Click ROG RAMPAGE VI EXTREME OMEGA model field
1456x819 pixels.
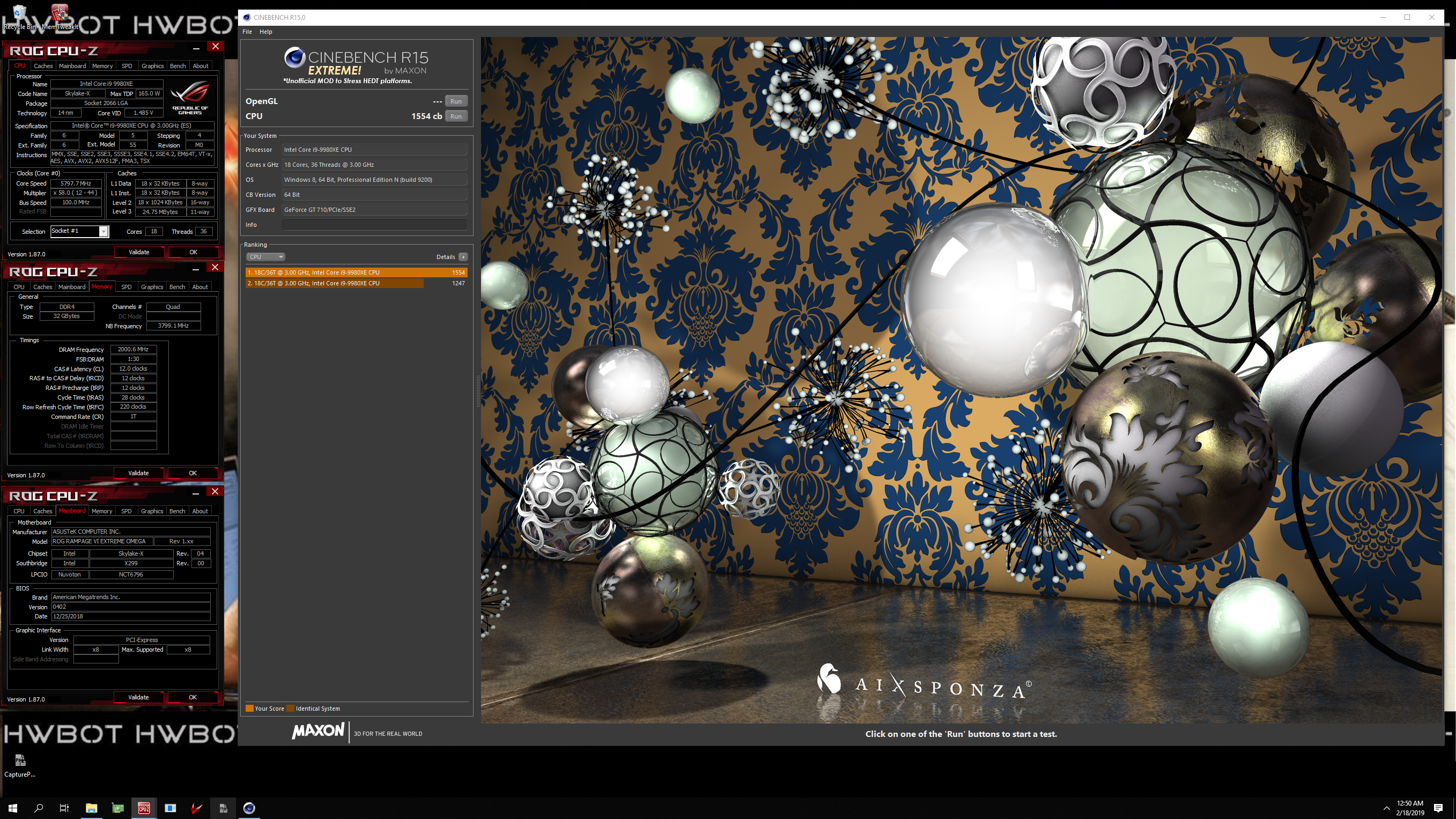point(101,542)
